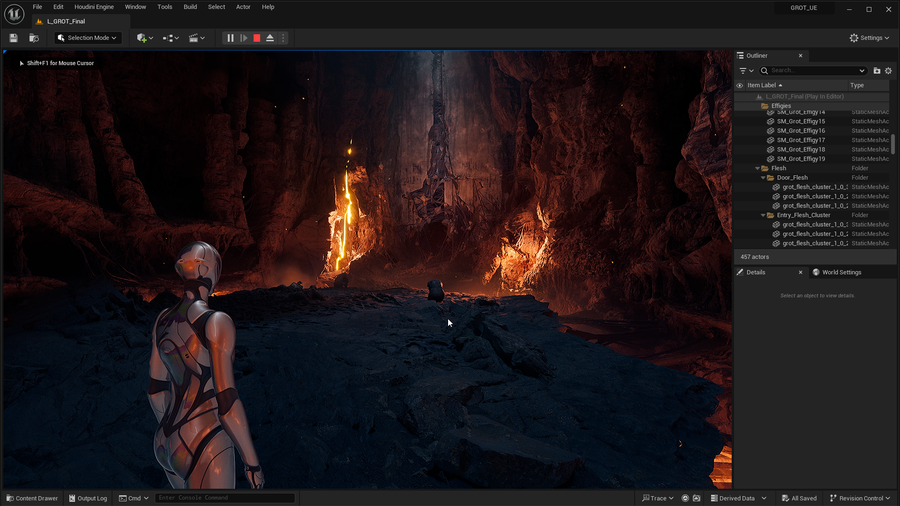Collapse the Entry_Flesh_Cluster folder

tap(763, 215)
